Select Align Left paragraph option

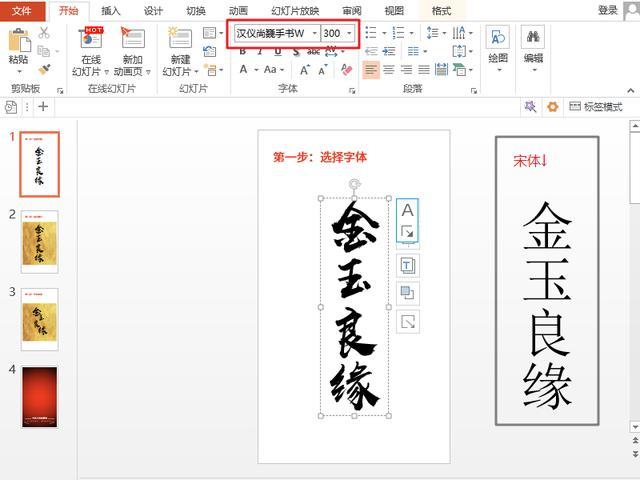(x=371, y=70)
